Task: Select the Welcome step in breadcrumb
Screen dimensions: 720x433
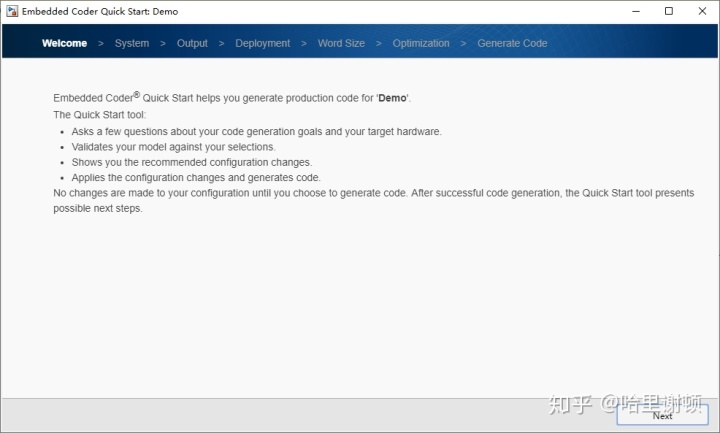Action: pyautogui.click(x=64, y=43)
